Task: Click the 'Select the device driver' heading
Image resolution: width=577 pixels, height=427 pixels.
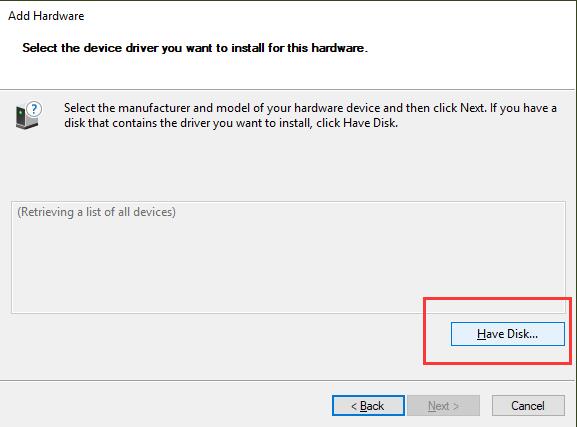Action: tap(195, 48)
